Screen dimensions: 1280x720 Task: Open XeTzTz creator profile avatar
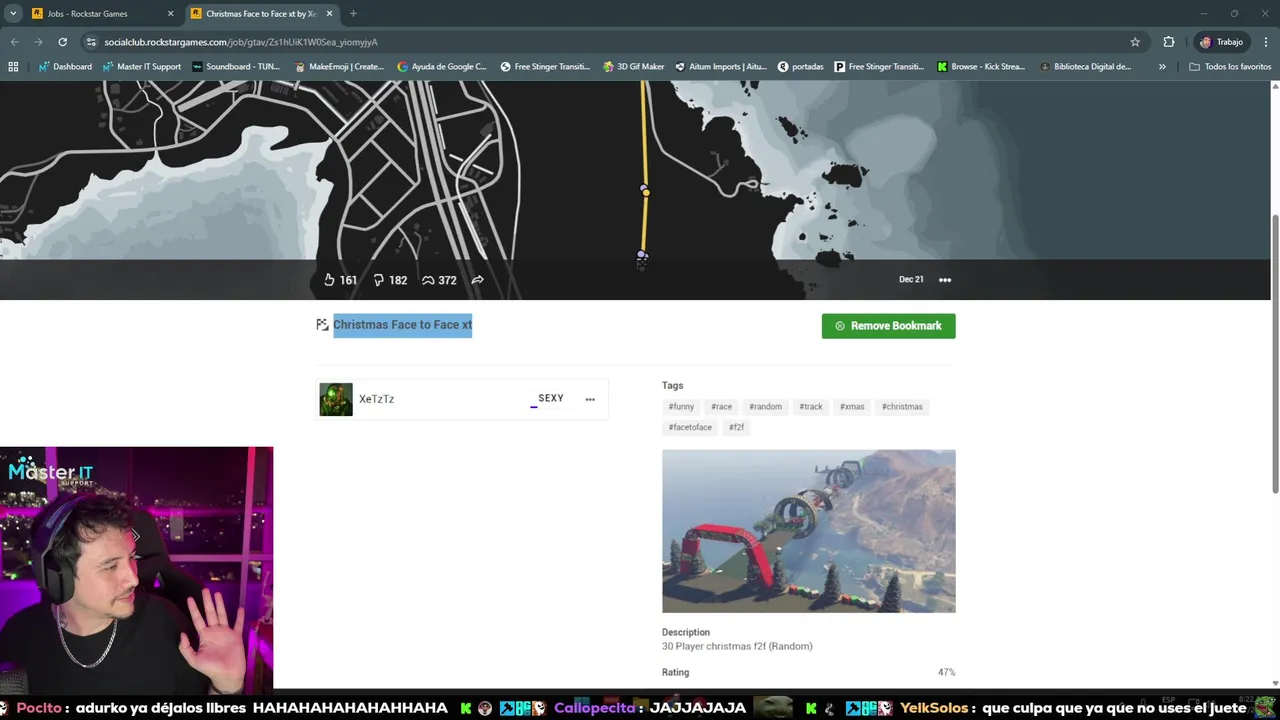(x=336, y=399)
